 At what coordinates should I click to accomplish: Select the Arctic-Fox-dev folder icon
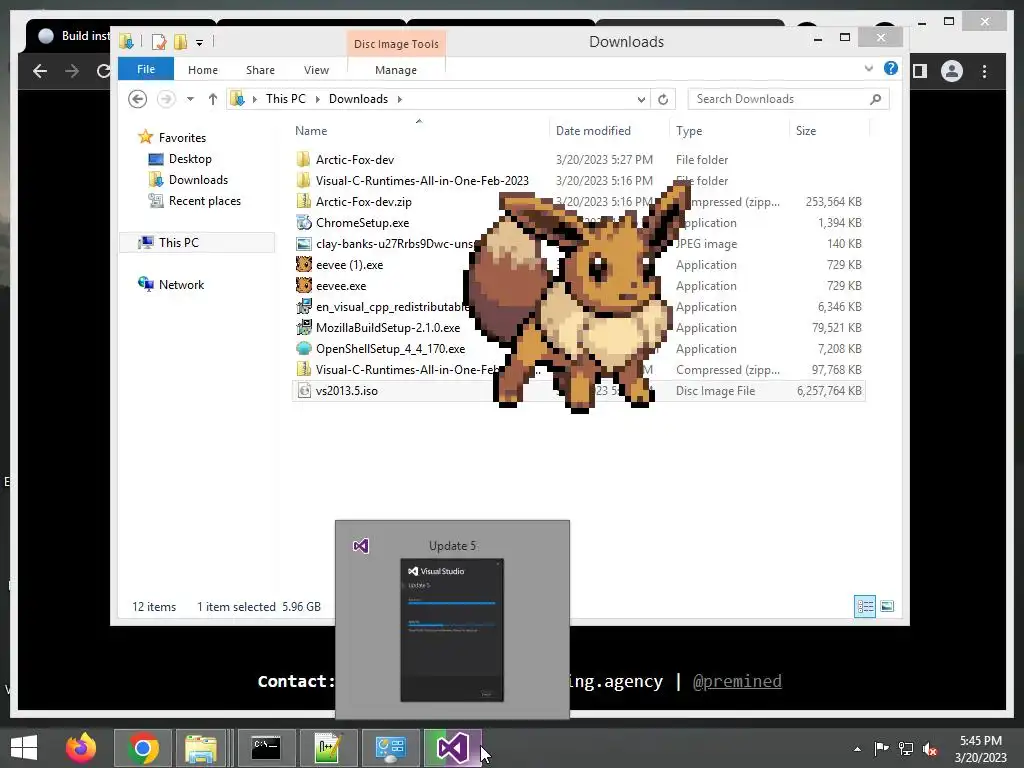pos(304,159)
